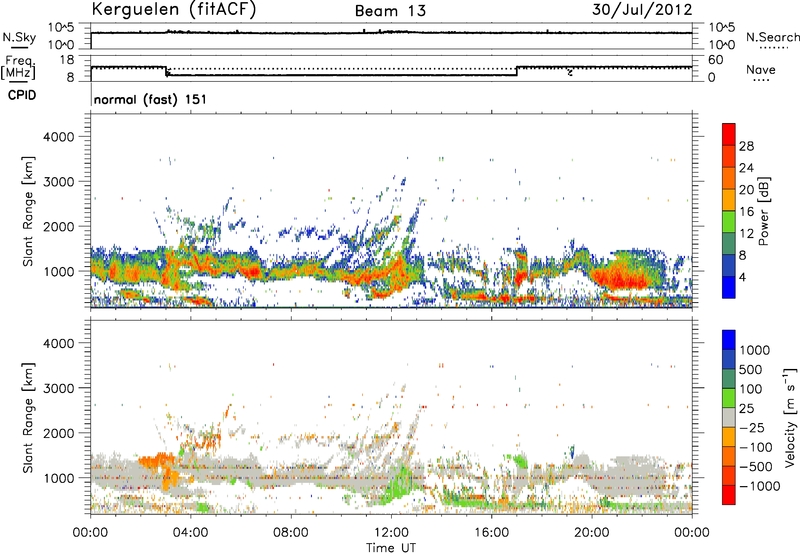
Task: Click the "16:00" time axis label
Action: (491, 533)
